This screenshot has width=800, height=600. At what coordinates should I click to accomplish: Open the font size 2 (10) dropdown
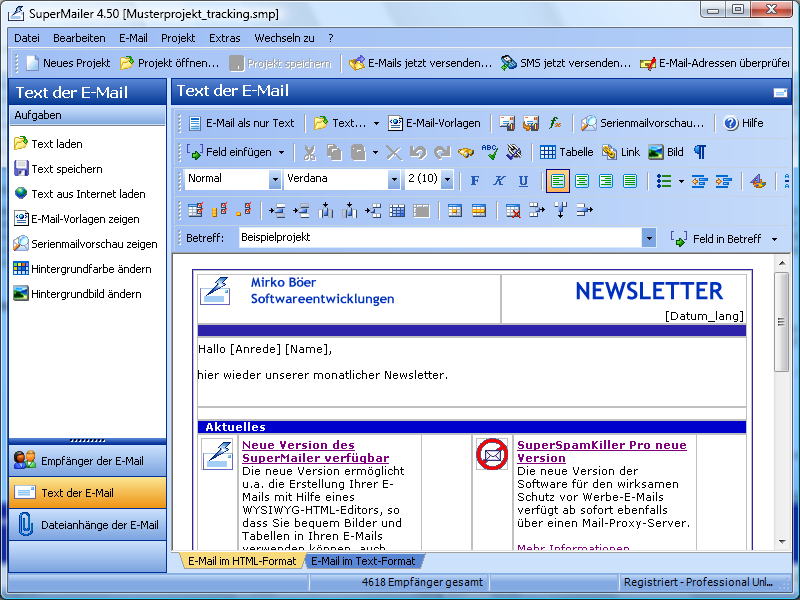click(447, 179)
